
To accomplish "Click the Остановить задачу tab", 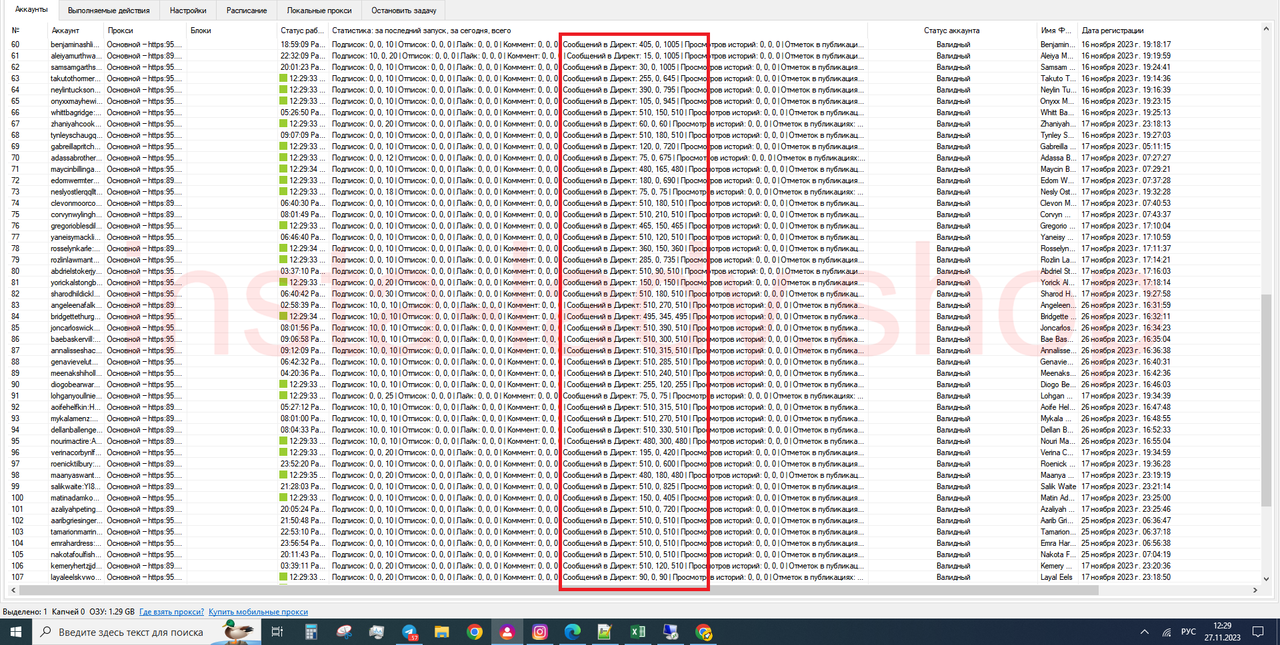I will coord(405,11).
